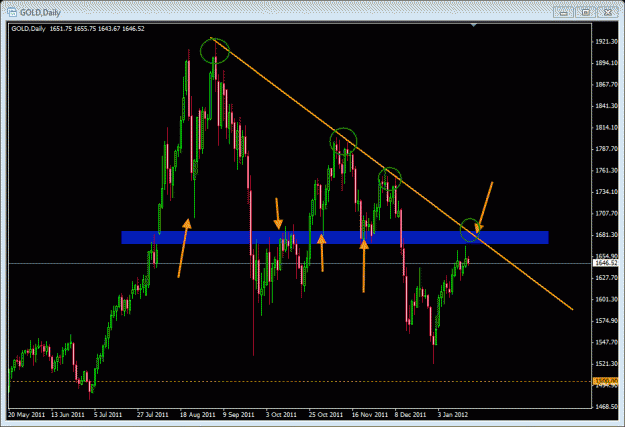Click the 1601.30 price scale label
Image resolution: width=625 pixels, height=427 pixels.
coord(606,299)
